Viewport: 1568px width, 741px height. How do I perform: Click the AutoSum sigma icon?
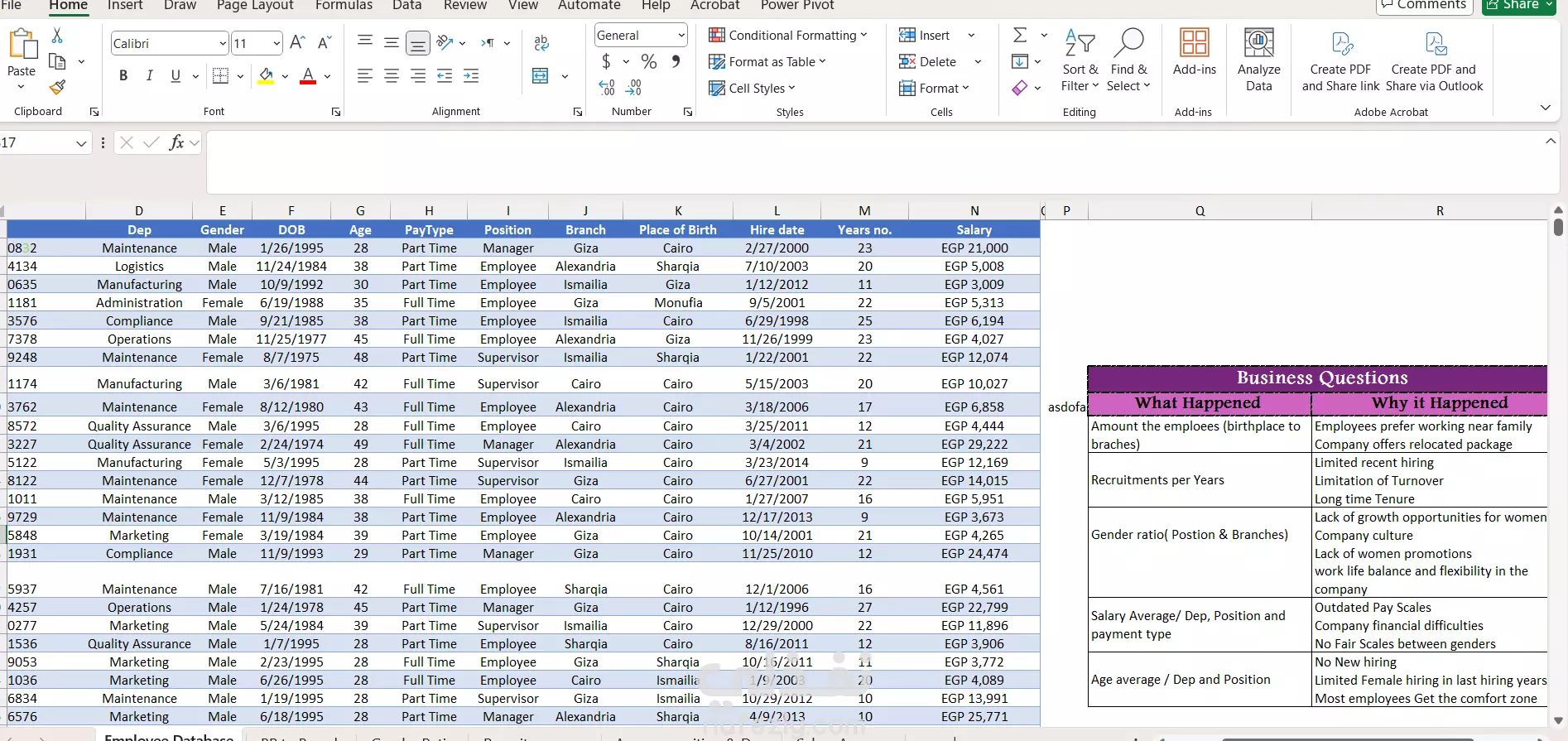[x=1020, y=35]
